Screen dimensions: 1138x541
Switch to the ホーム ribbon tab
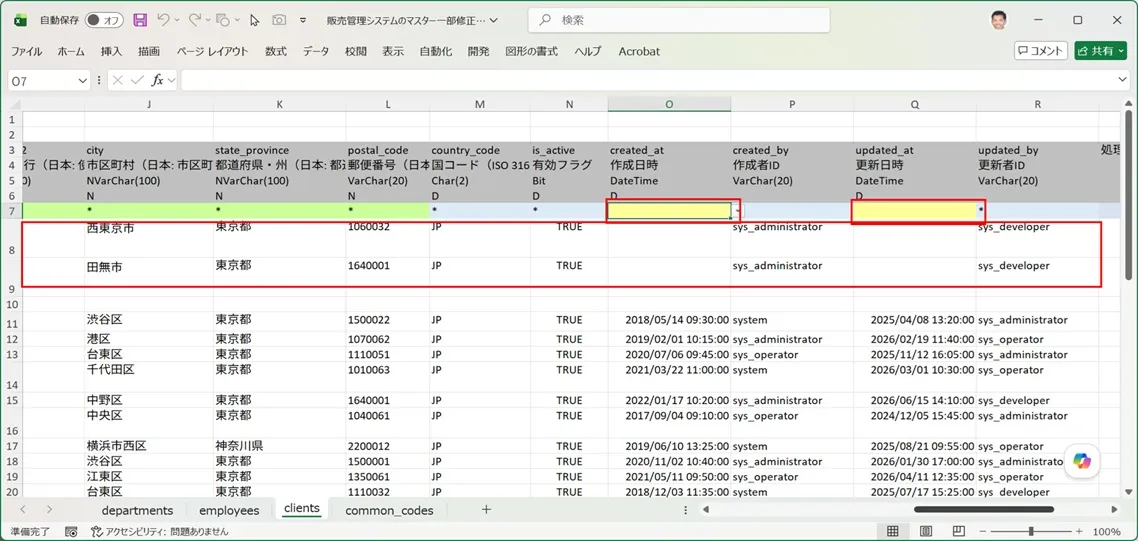[x=71, y=51]
